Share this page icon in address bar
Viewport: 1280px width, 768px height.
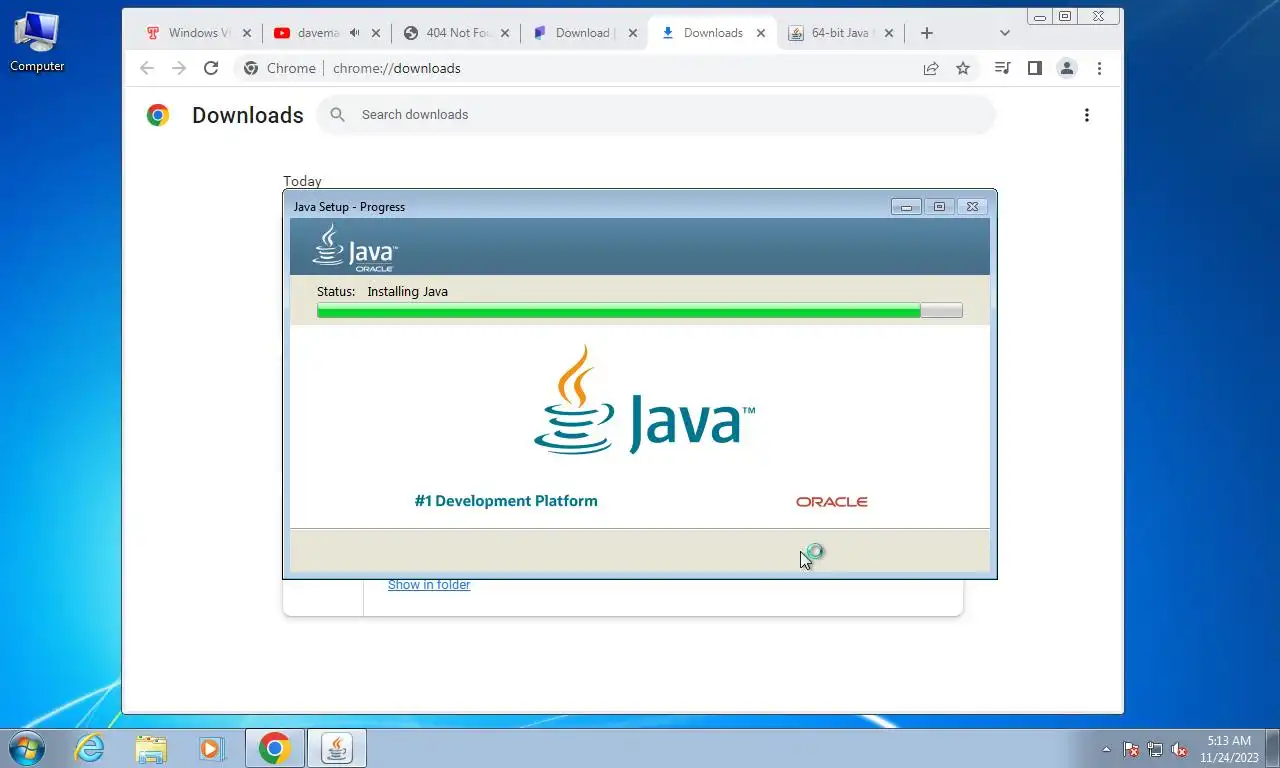pos(931,68)
